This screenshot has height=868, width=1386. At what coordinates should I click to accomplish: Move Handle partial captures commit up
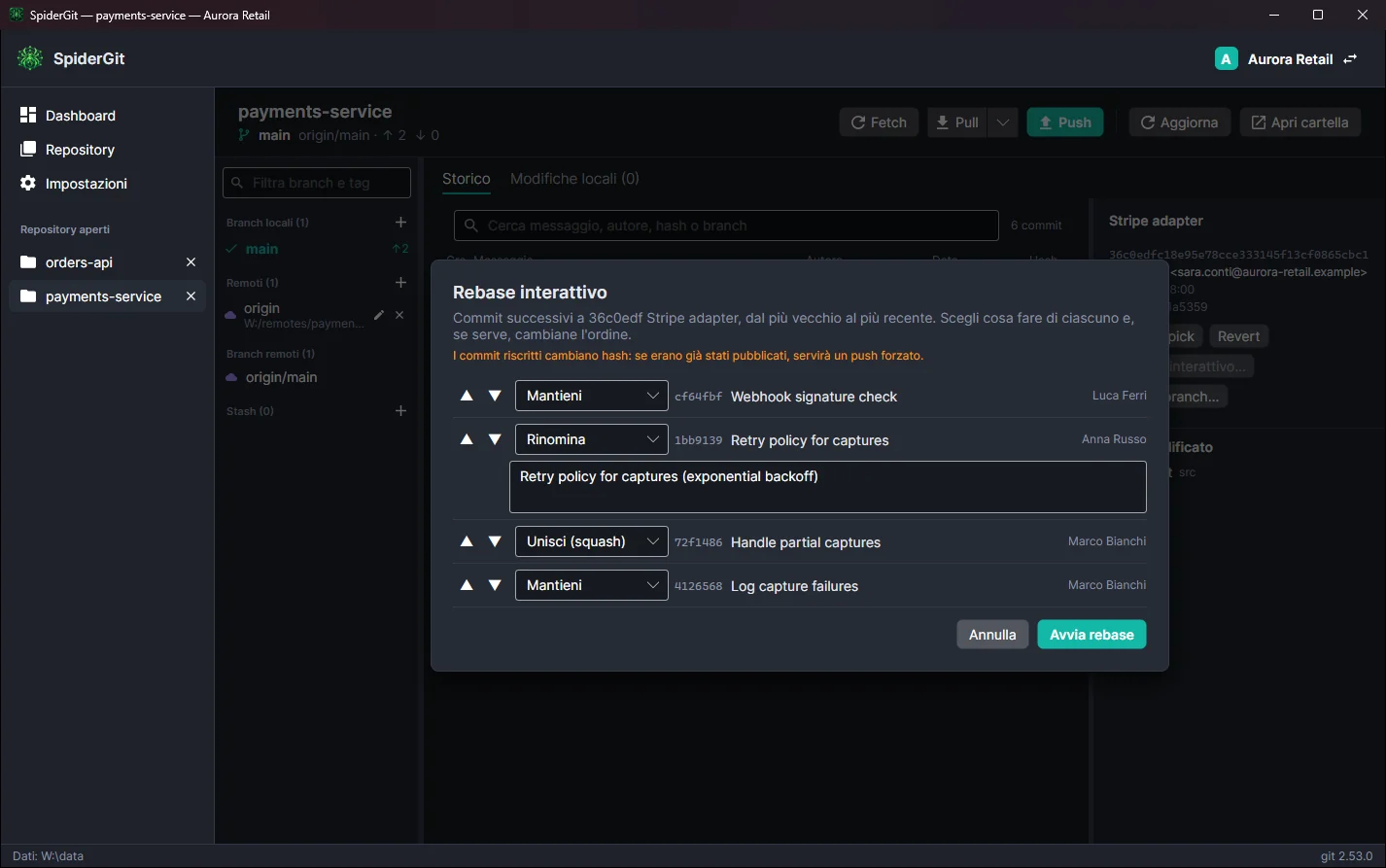467,541
